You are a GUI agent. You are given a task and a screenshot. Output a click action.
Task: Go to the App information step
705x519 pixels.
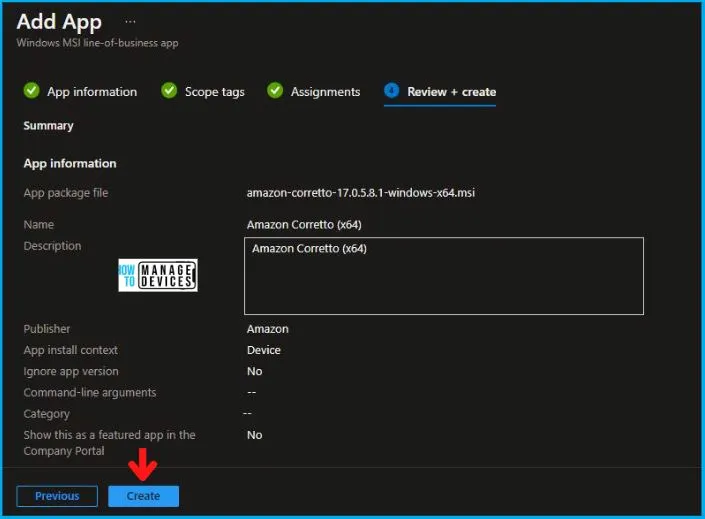pyautogui.click(x=92, y=92)
